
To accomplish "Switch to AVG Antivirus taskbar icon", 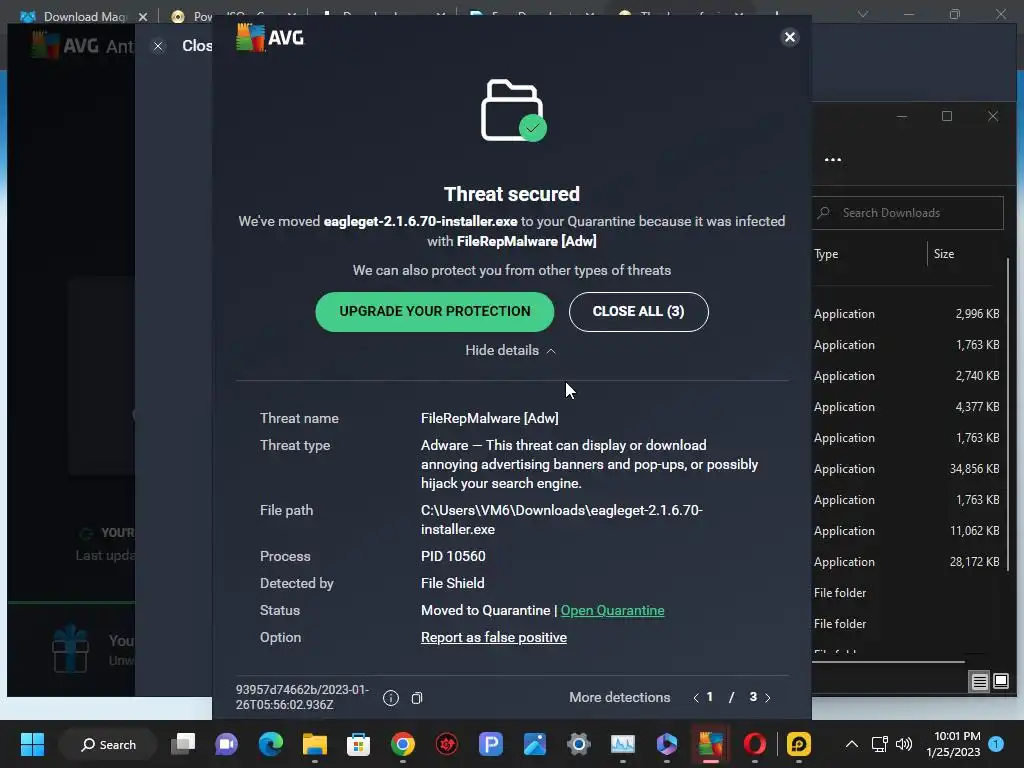I will tap(711, 744).
